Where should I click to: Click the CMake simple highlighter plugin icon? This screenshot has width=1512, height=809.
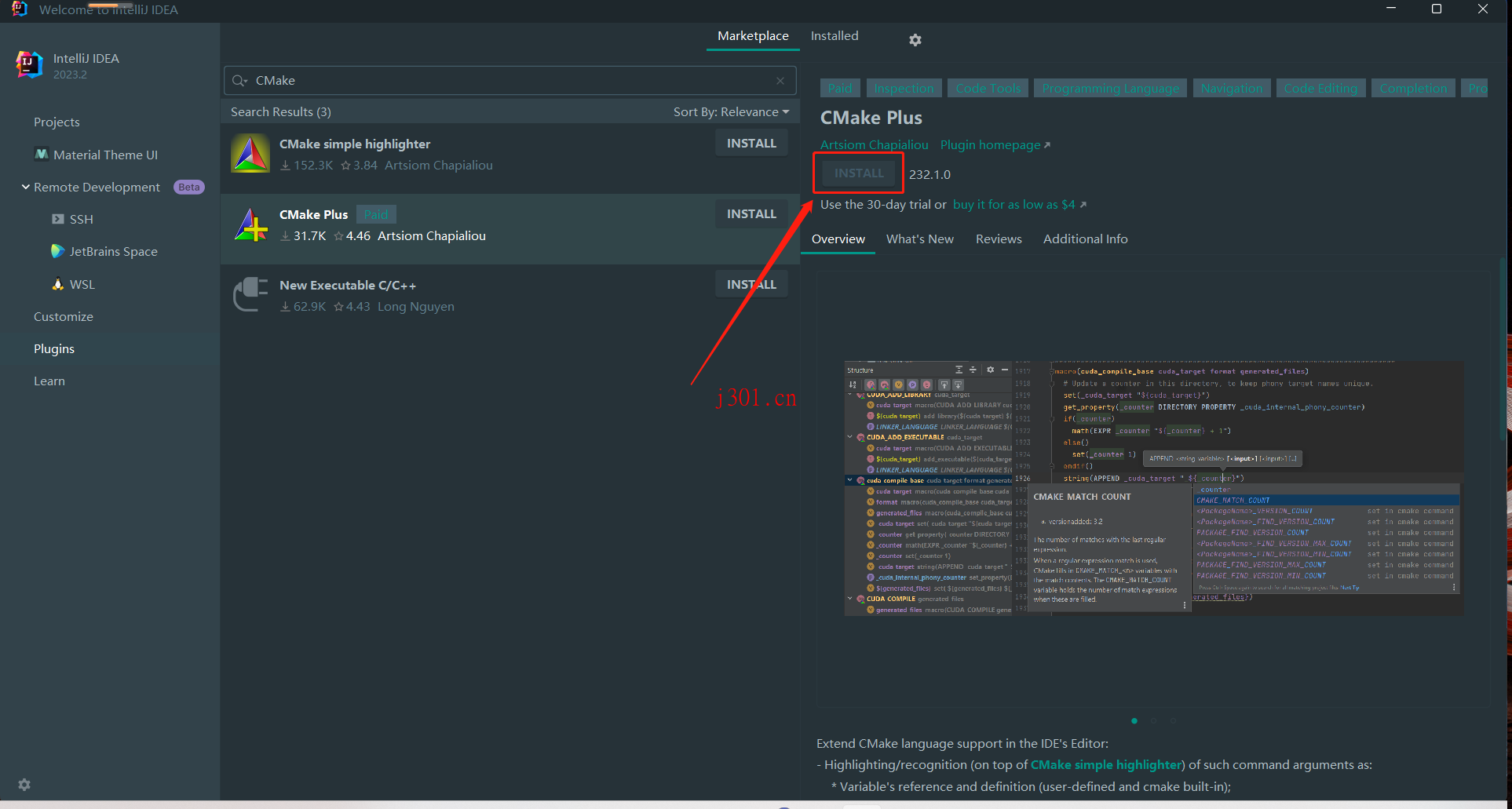tap(250, 154)
